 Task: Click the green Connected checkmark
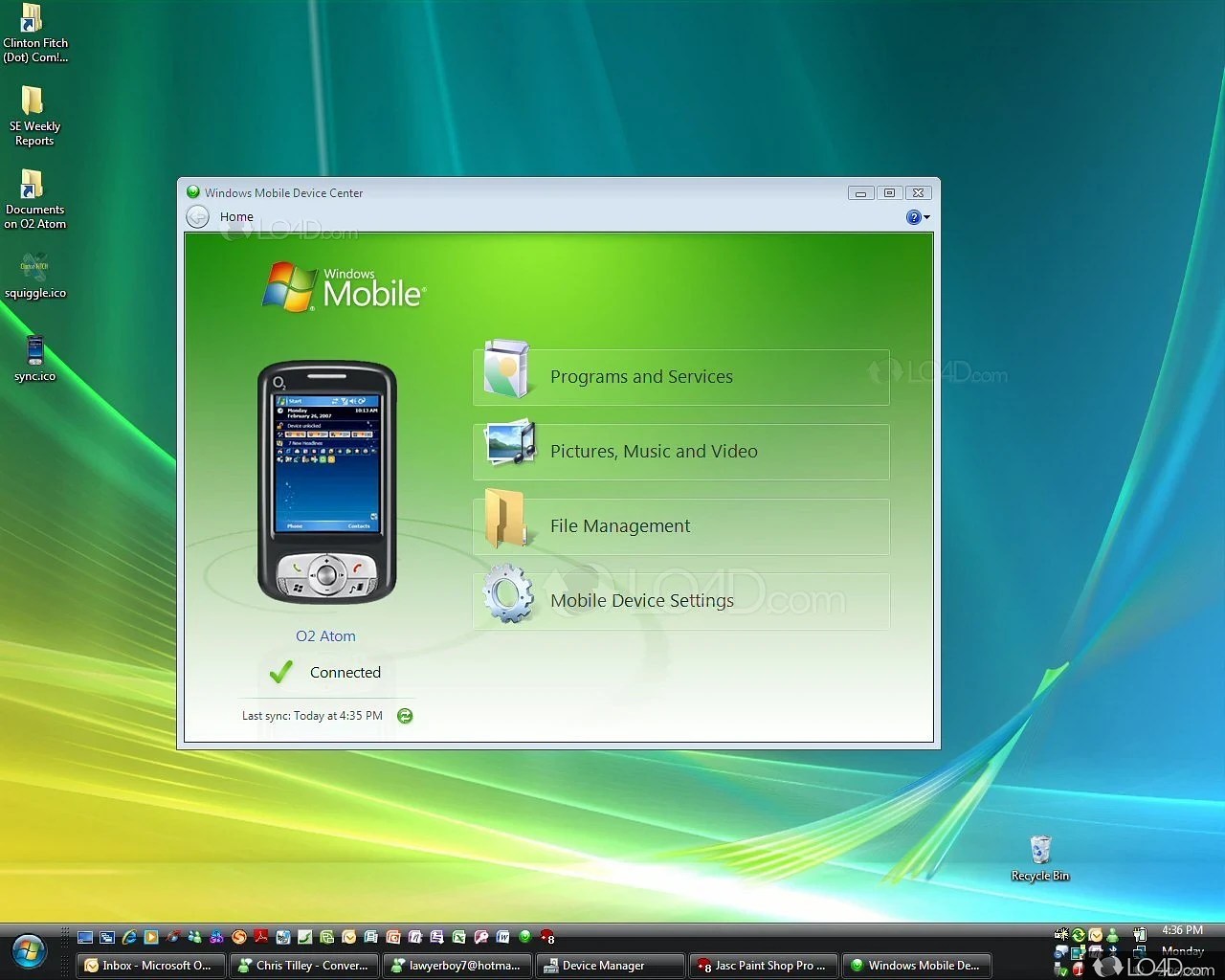[280, 672]
